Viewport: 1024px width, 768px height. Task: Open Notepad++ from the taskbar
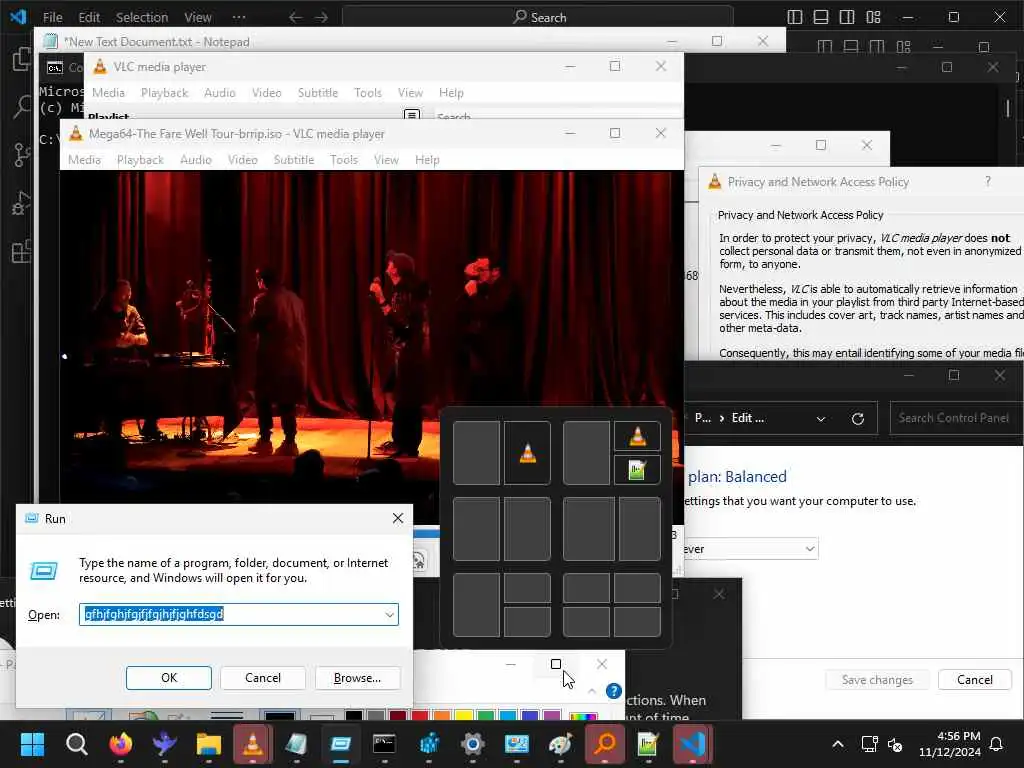point(648,744)
